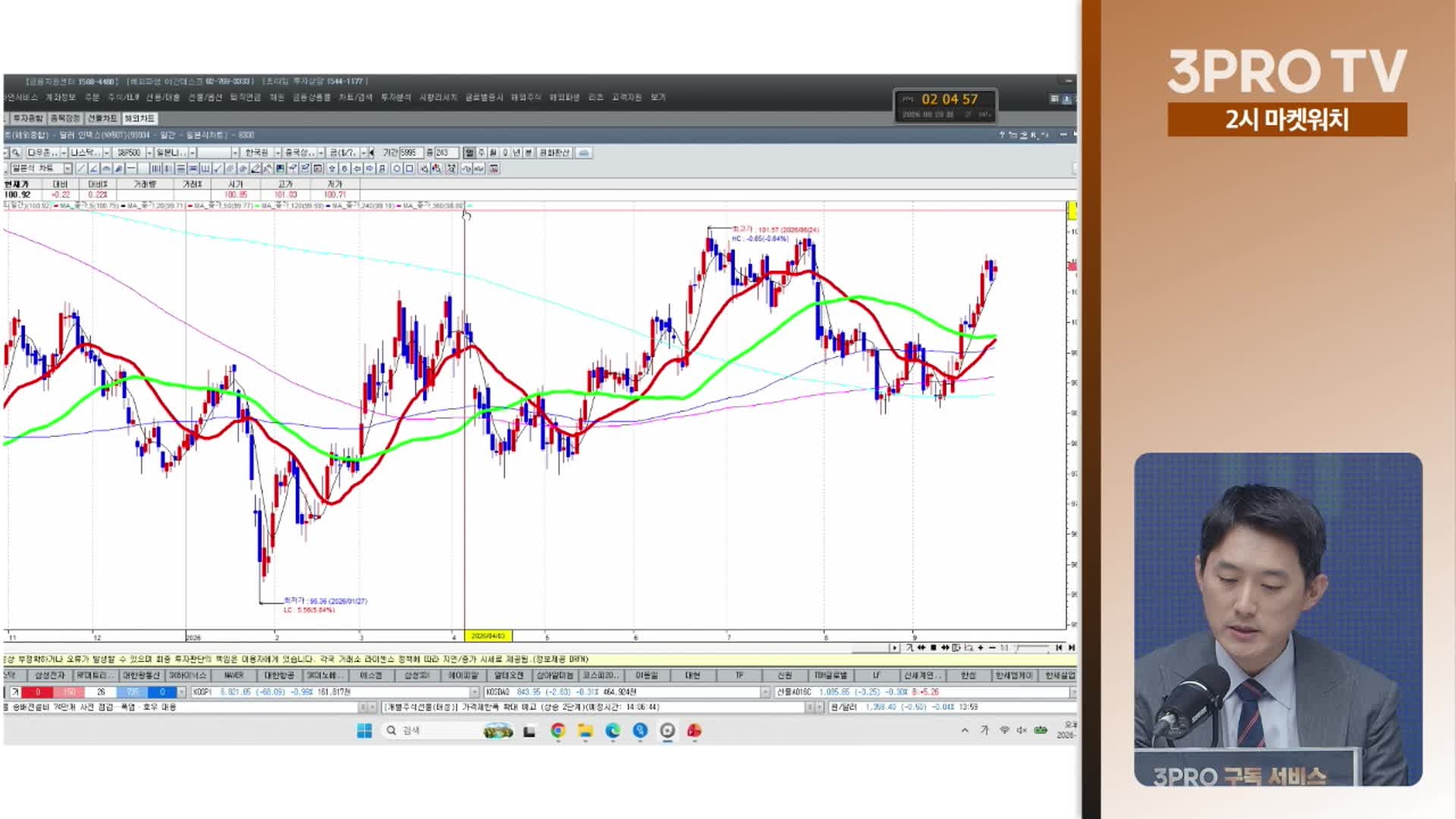Click the help question mark in chart title bar

point(1002,135)
